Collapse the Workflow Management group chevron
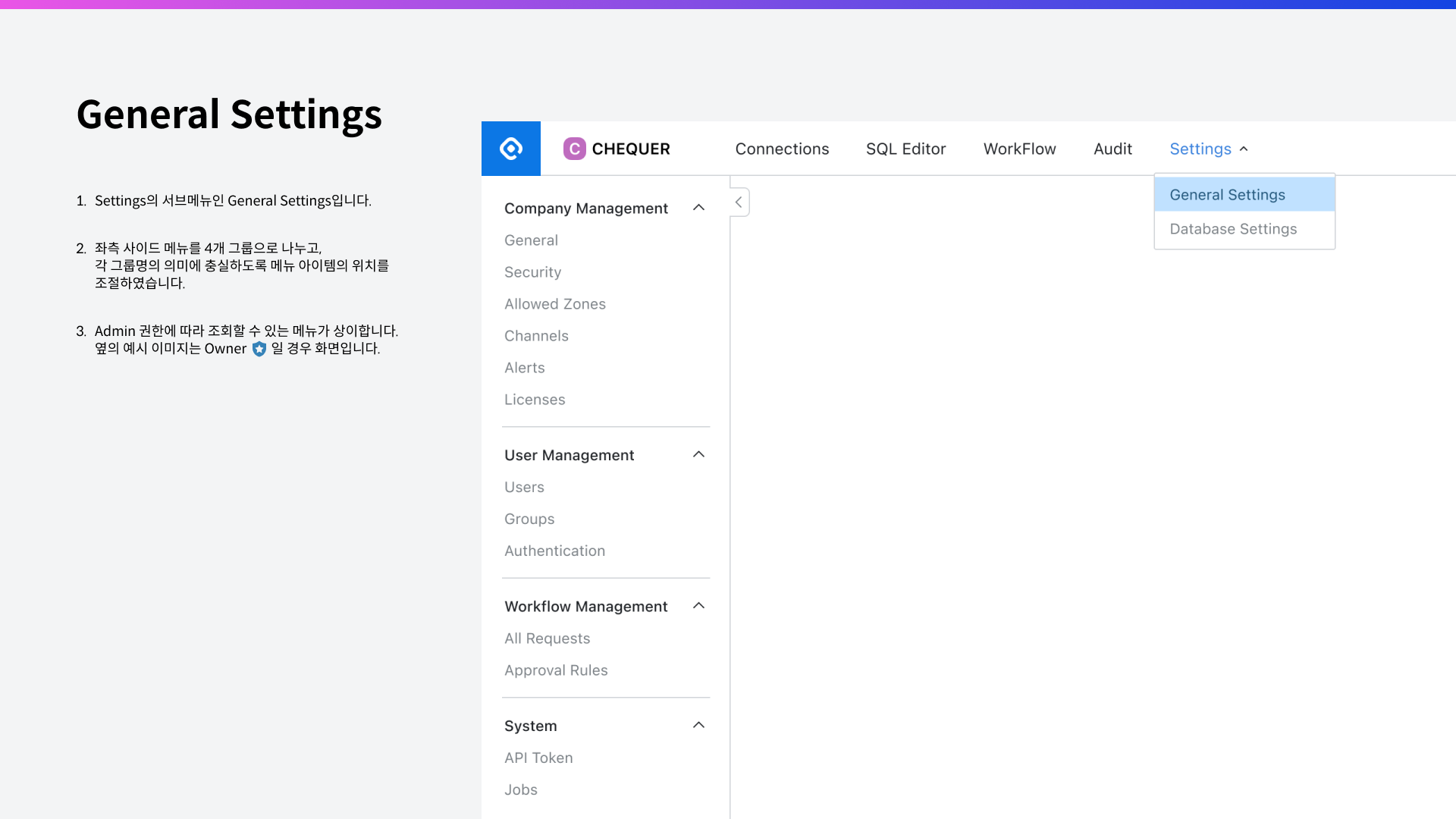1456x819 pixels. pos(698,606)
